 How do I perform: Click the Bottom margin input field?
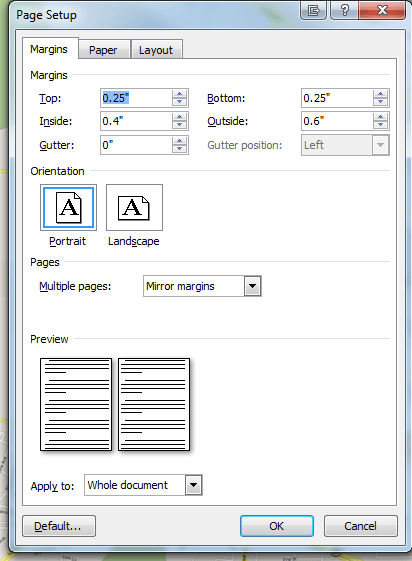point(337,98)
